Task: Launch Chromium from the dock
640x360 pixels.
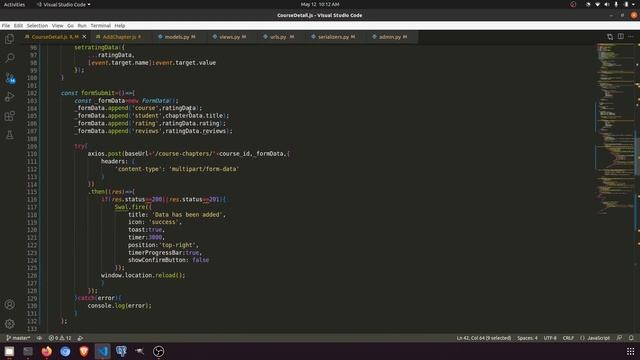Action: click(65, 351)
